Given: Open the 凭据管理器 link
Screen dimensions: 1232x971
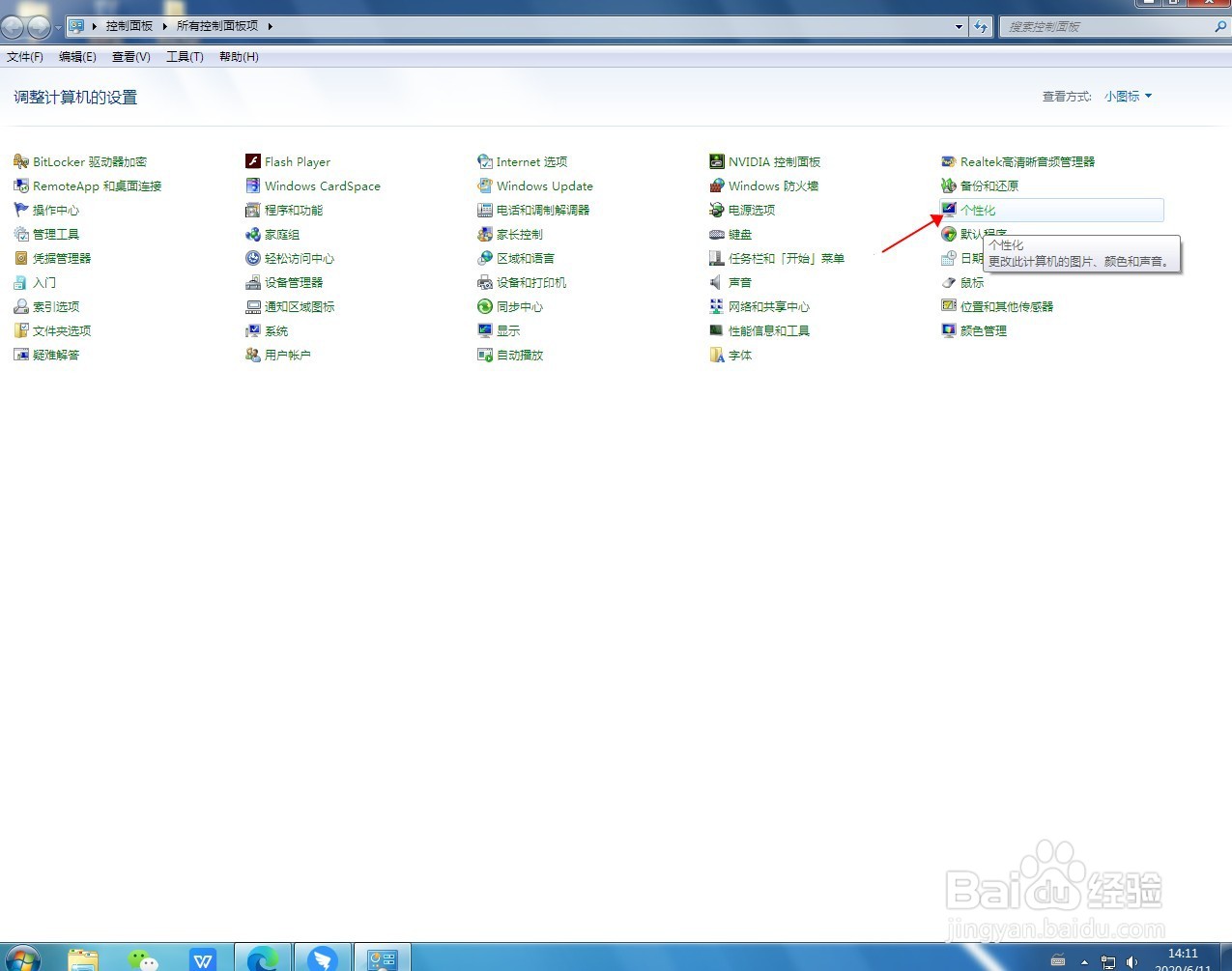Looking at the screenshot, I should 62,258.
